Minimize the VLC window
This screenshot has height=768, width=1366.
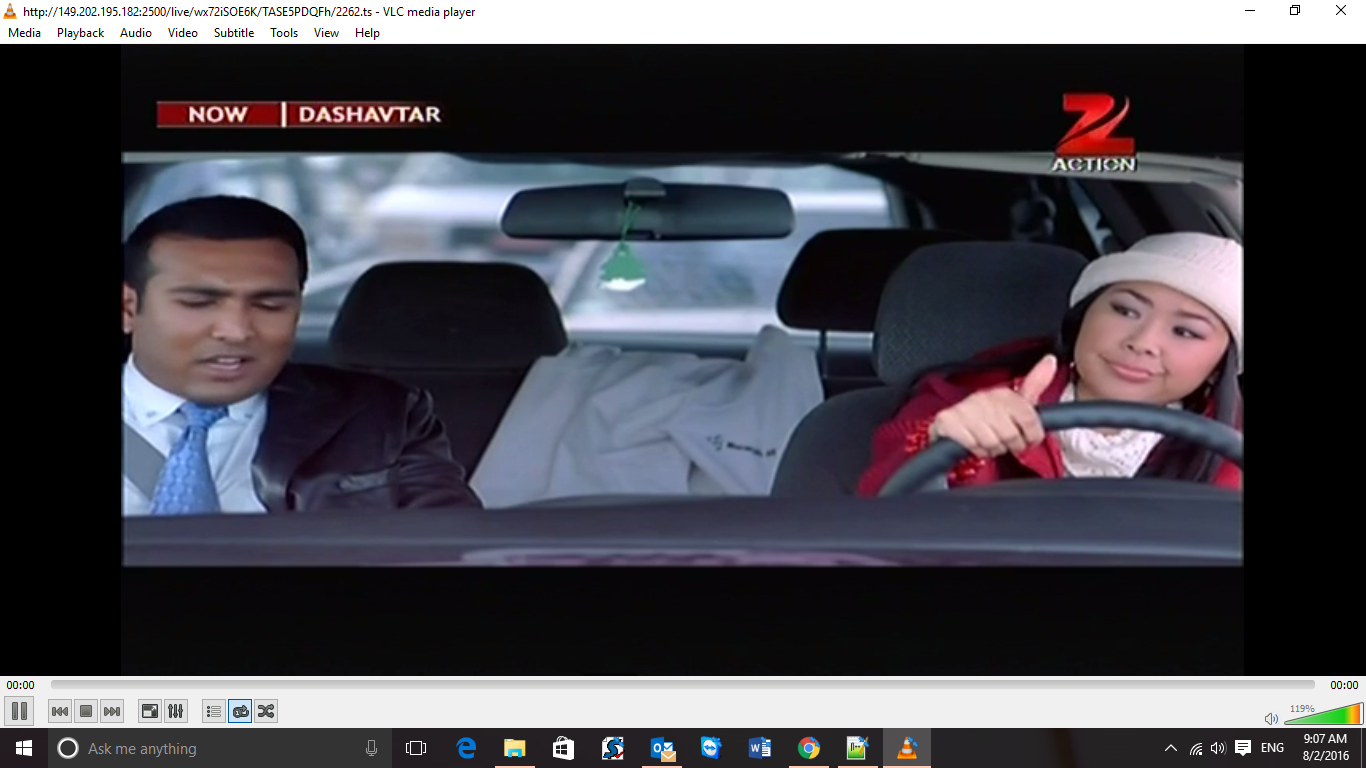[1250, 11]
